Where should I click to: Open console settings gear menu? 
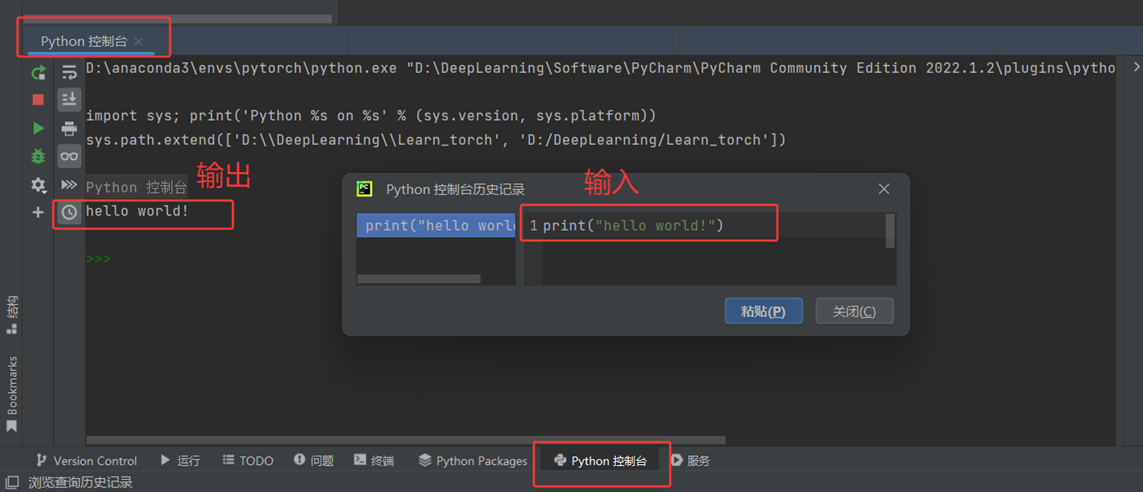click(x=38, y=185)
